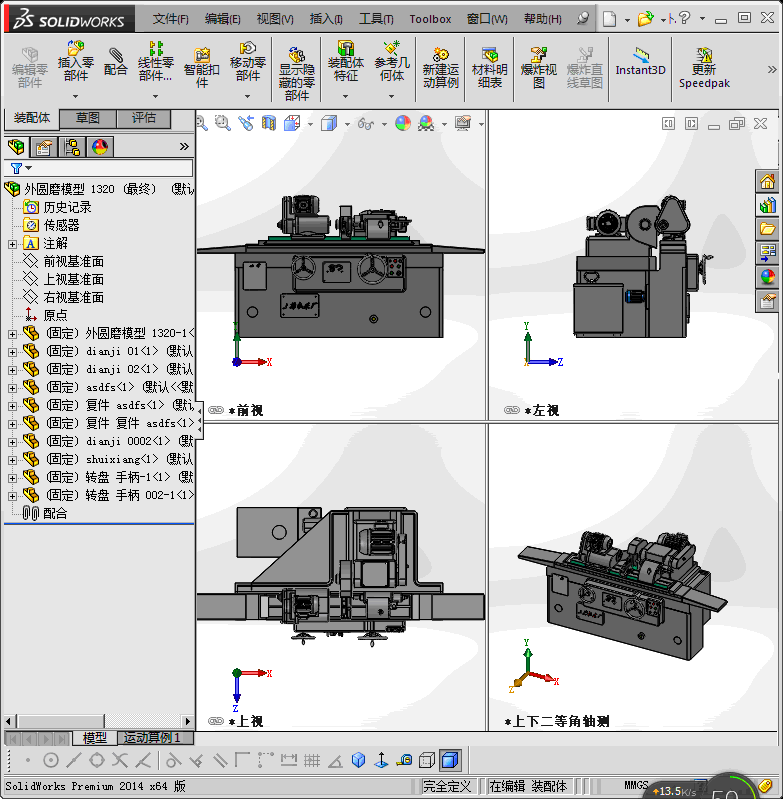Click Reference Geometry (参考几何体) tool
Image resolution: width=783 pixels, height=799 pixels.
[x=391, y=61]
